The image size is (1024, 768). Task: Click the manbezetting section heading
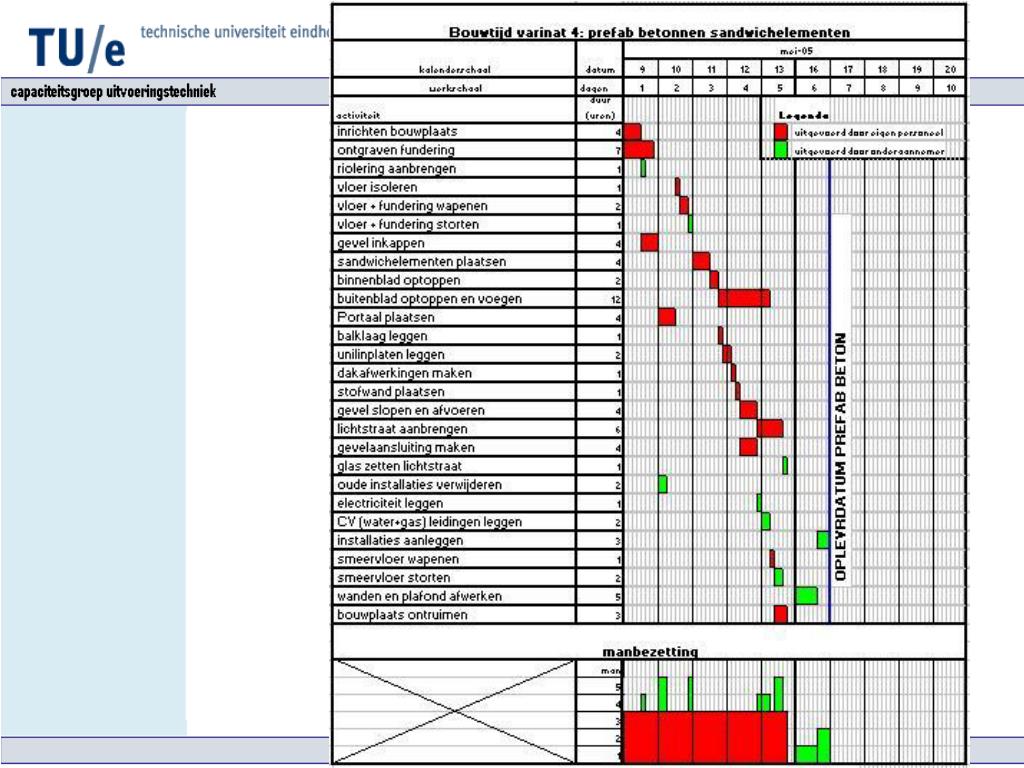click(650, 652)
